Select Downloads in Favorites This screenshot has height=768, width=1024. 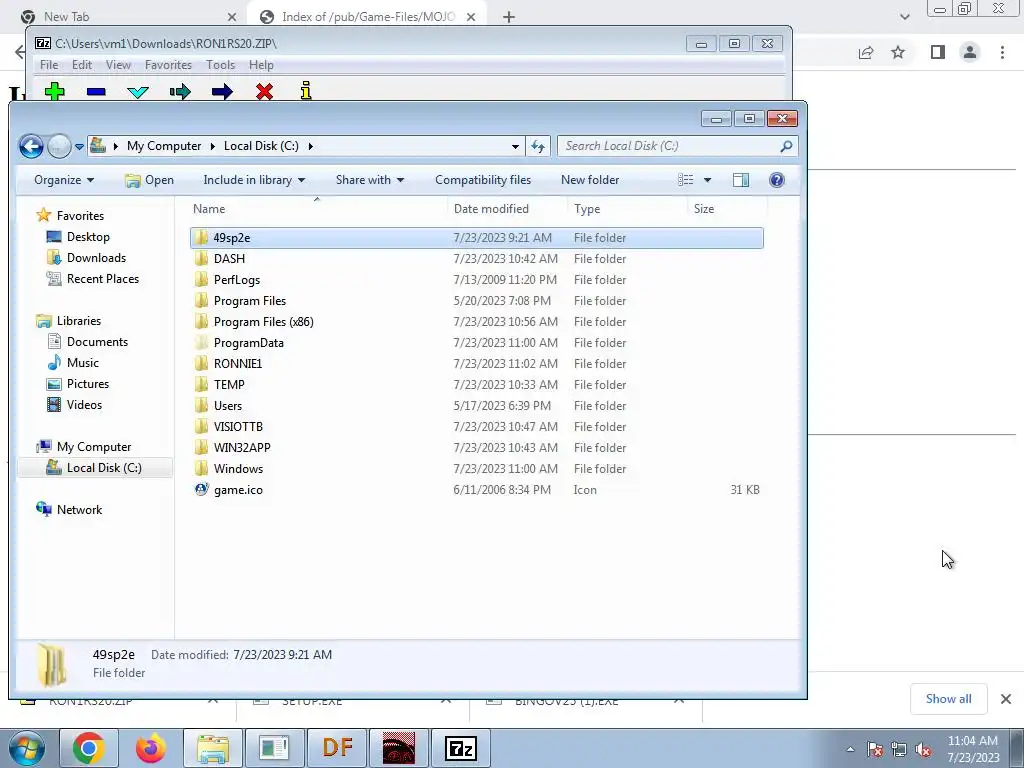[x=96, y=258]
